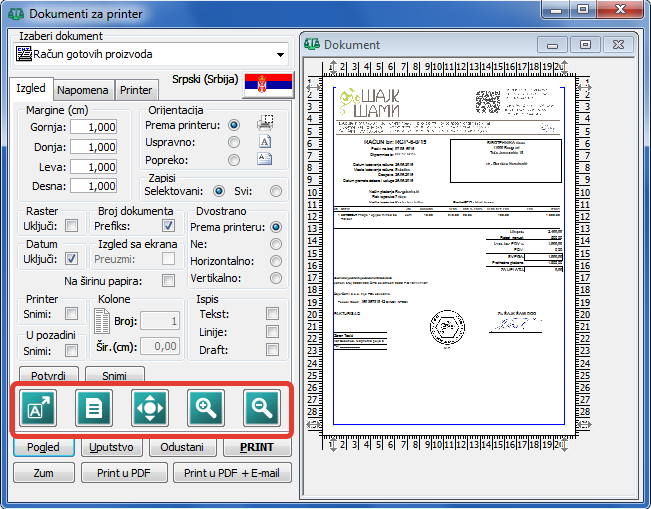Select Dvostrano Ne radio button
This screenshot has height=509, width=651.
coord(276,244)
